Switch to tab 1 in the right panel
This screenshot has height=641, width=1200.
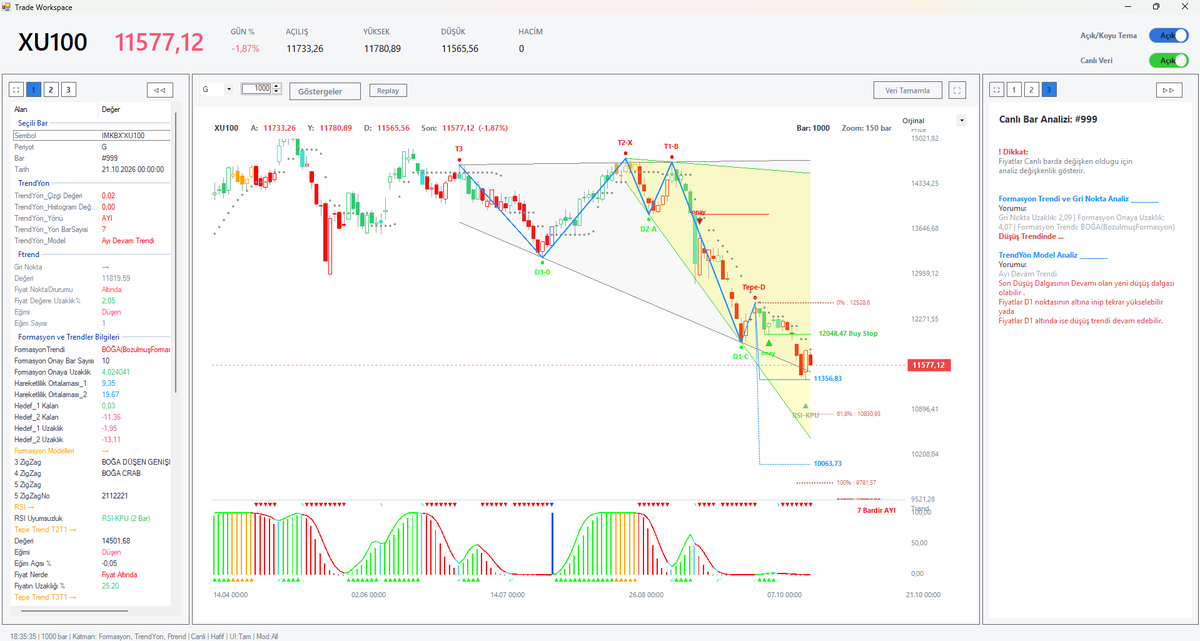[1013, 90]
